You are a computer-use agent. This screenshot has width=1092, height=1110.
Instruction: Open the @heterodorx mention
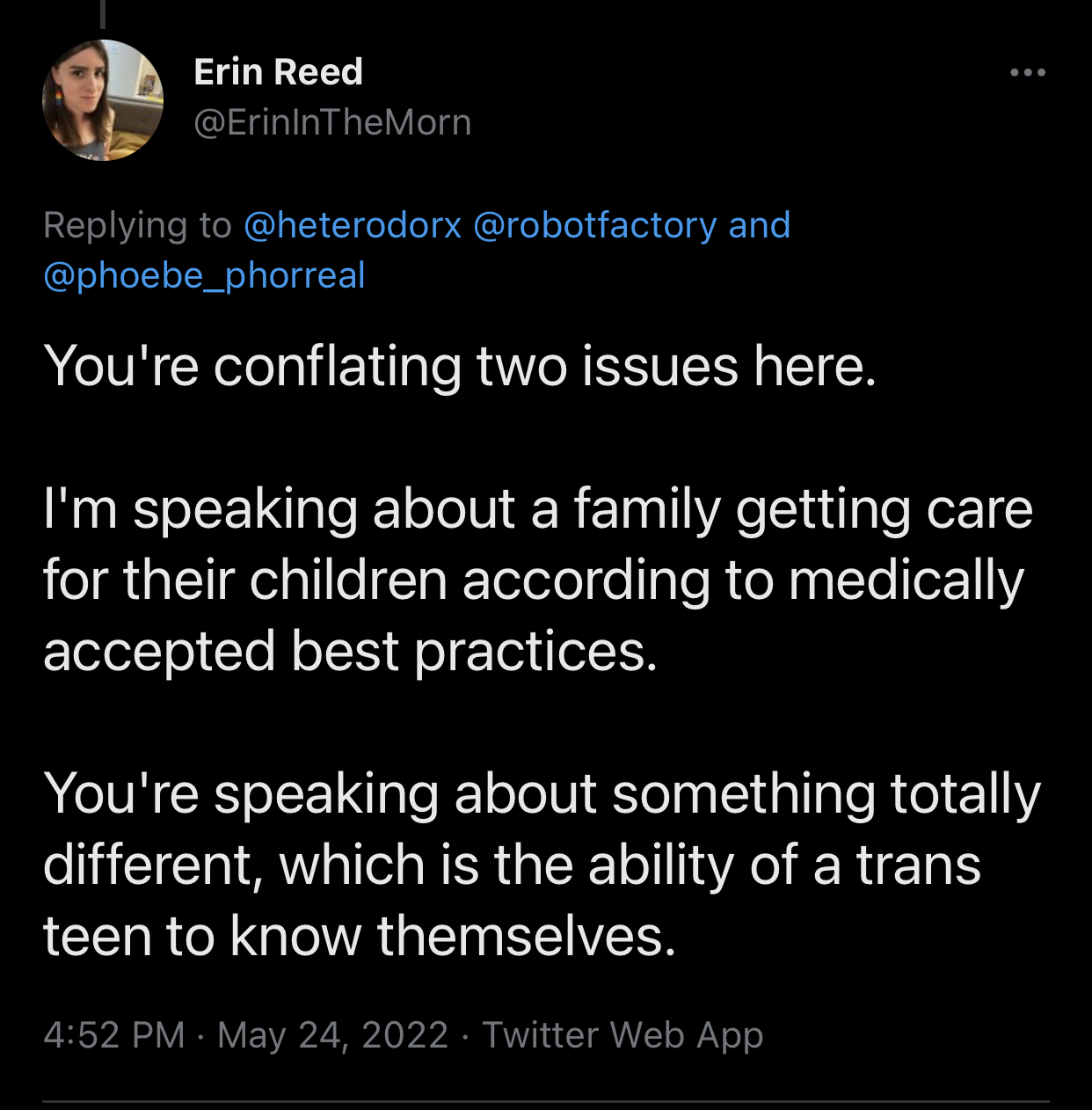coord(352,225)
